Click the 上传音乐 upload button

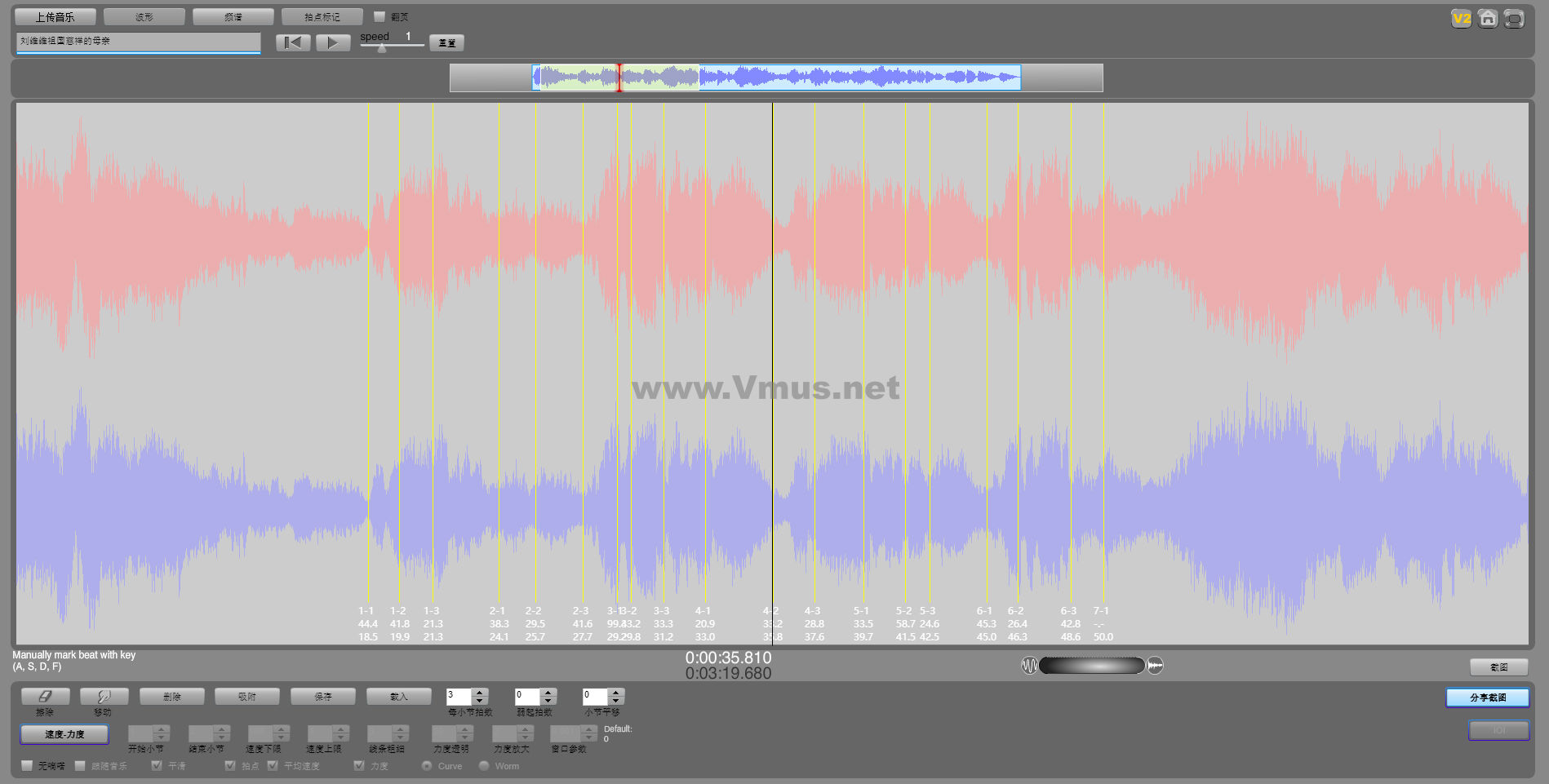(x=55, y=17)
